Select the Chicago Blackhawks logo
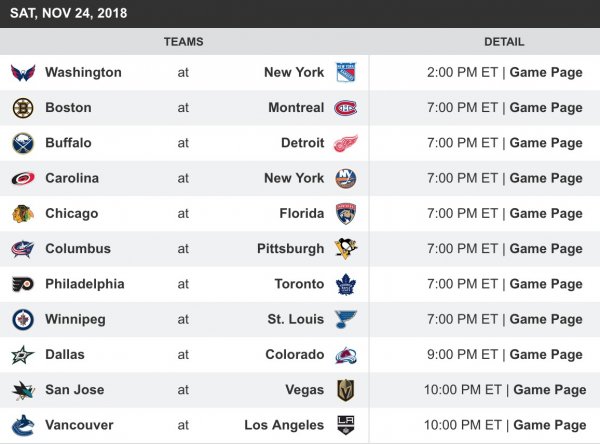Image resolution: width=600 pixels, height=444 pixels. (23, 214)
